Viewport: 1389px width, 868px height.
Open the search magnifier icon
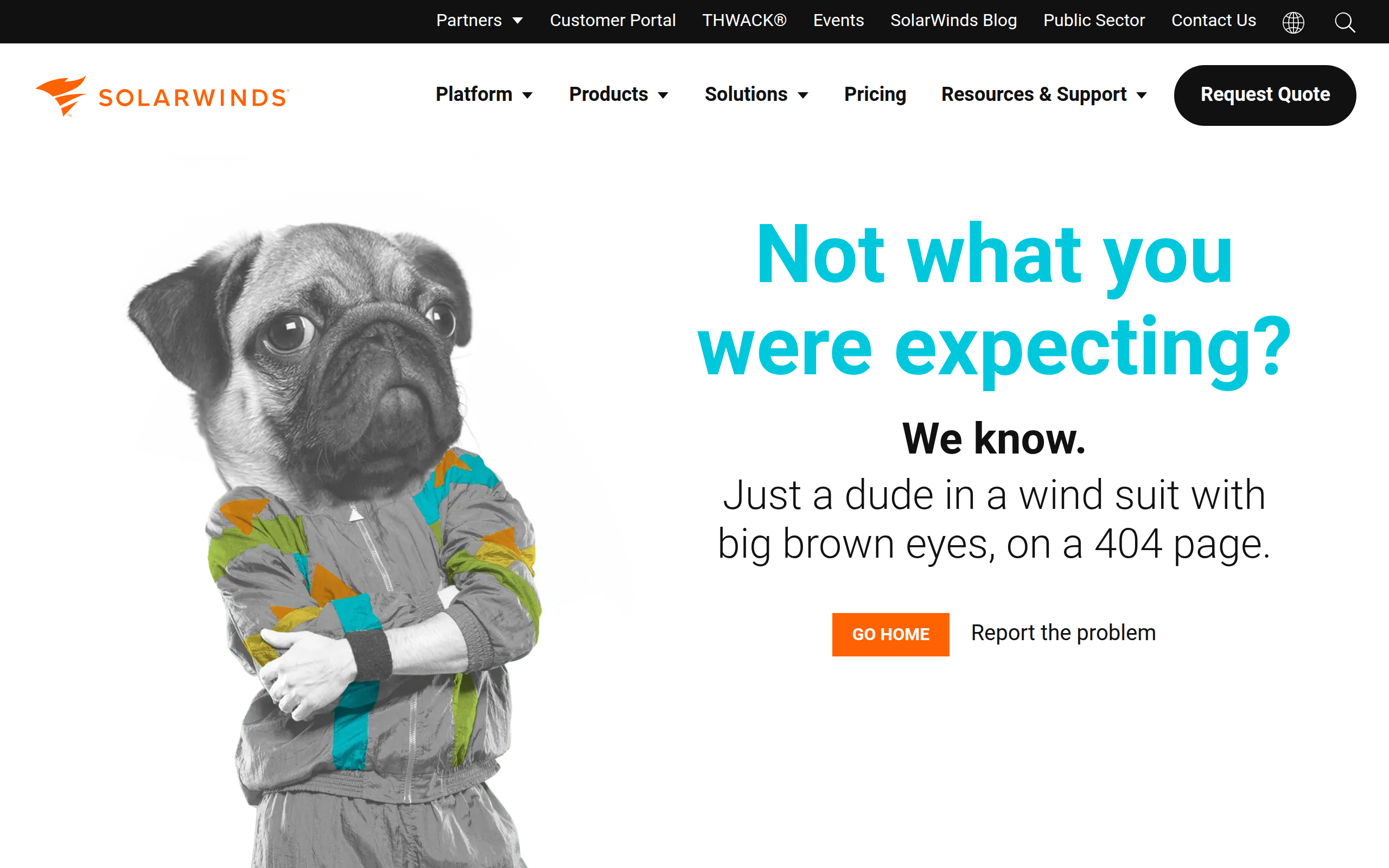coord(1344,22)
